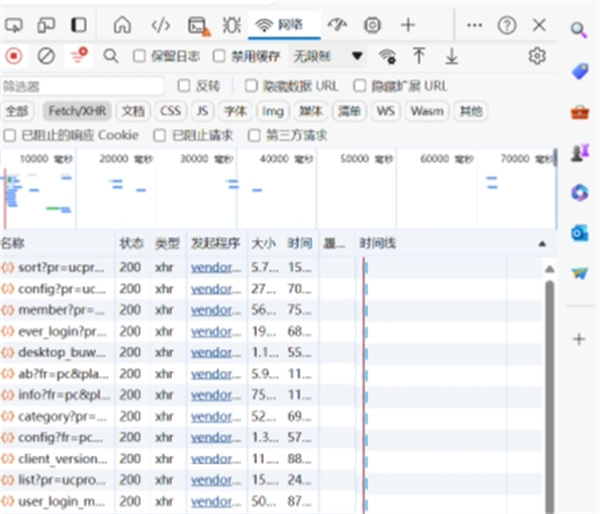
Task: Toggle the sidebar dock panel icon
Action: click(79, 25)
